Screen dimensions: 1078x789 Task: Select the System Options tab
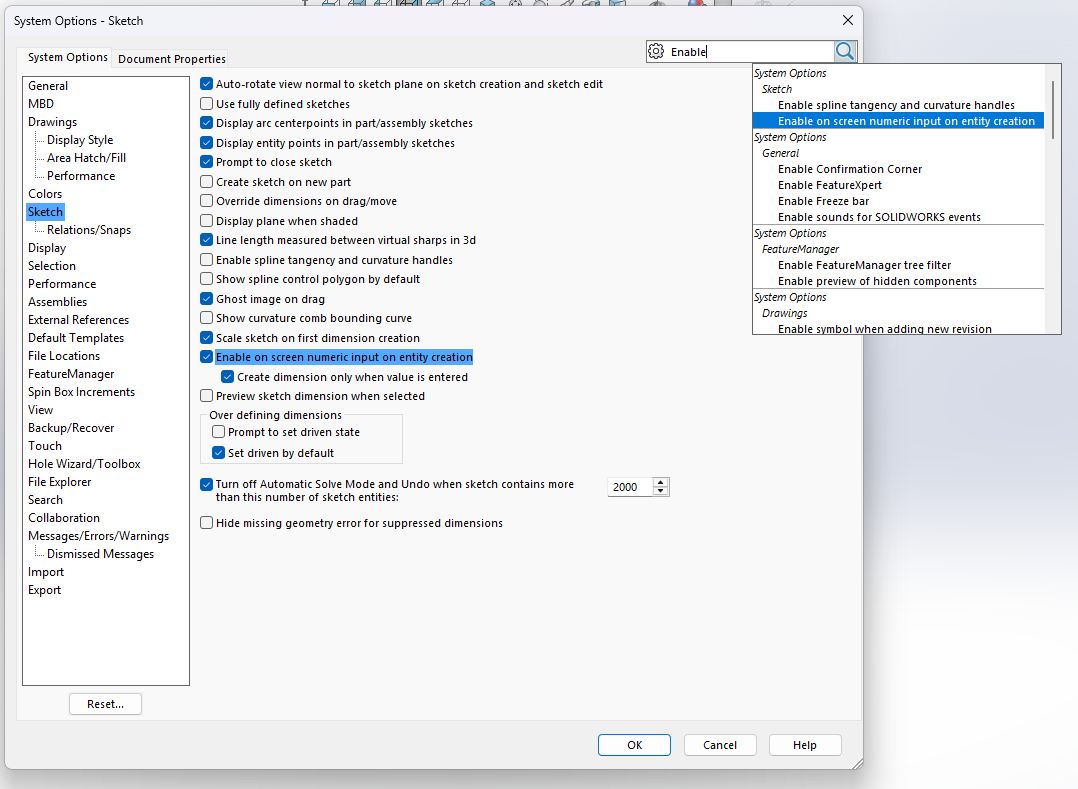click(x=67, y=58)
